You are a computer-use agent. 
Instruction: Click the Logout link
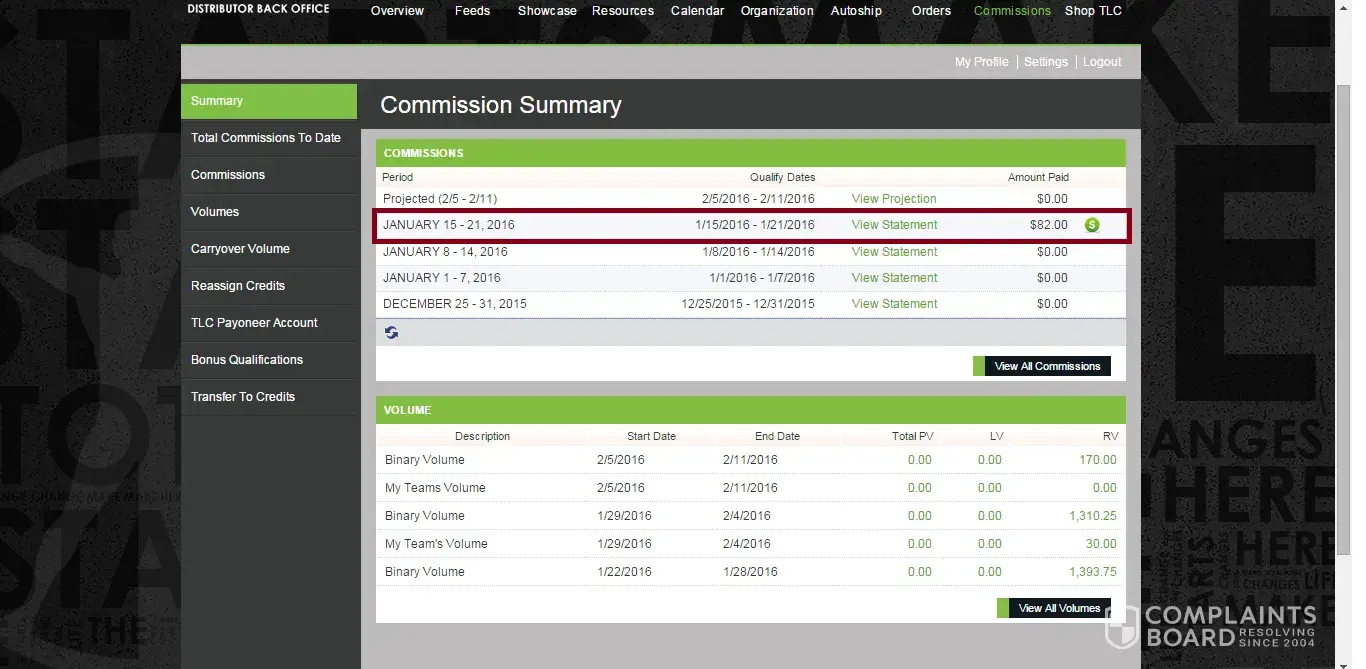[1102, 62]
